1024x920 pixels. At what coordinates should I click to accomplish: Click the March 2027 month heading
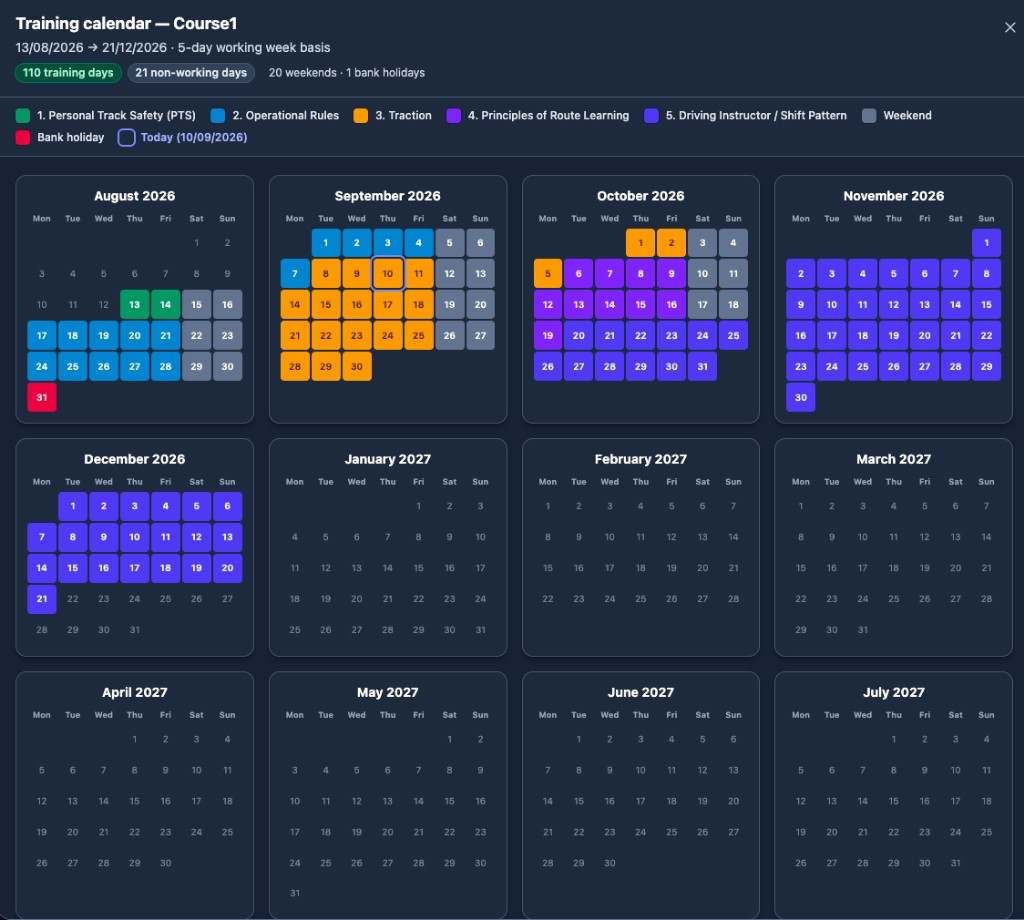893,459
